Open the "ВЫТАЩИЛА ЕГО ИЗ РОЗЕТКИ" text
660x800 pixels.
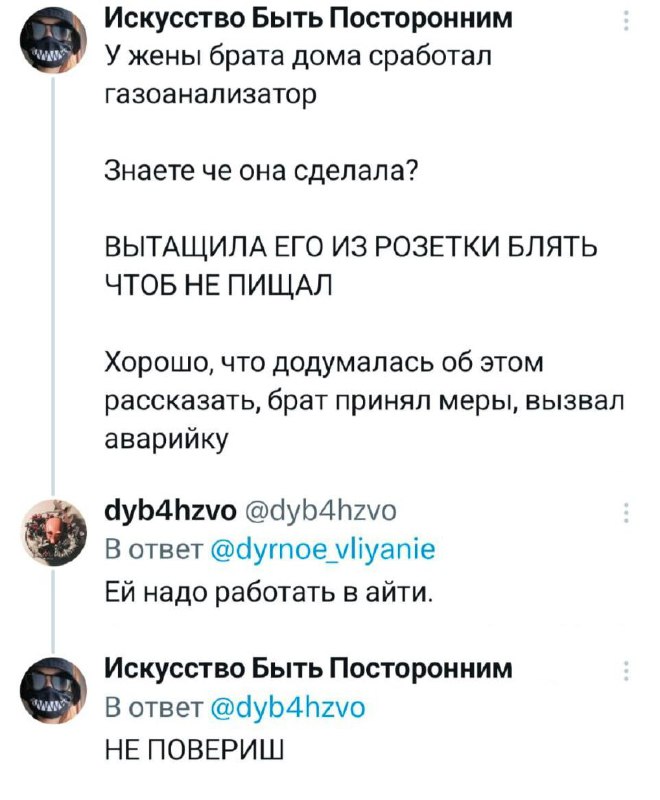351,266
